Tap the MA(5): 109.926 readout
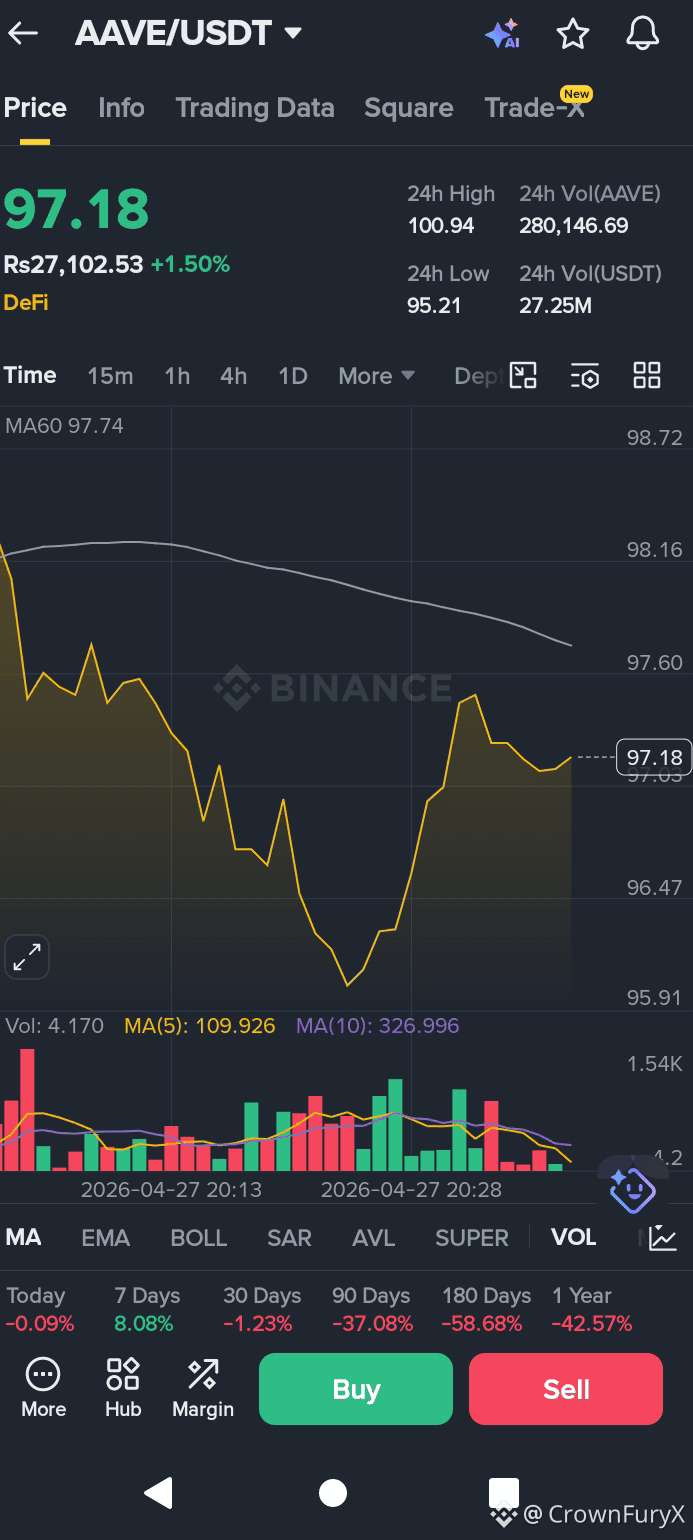 pos(199,1026)
